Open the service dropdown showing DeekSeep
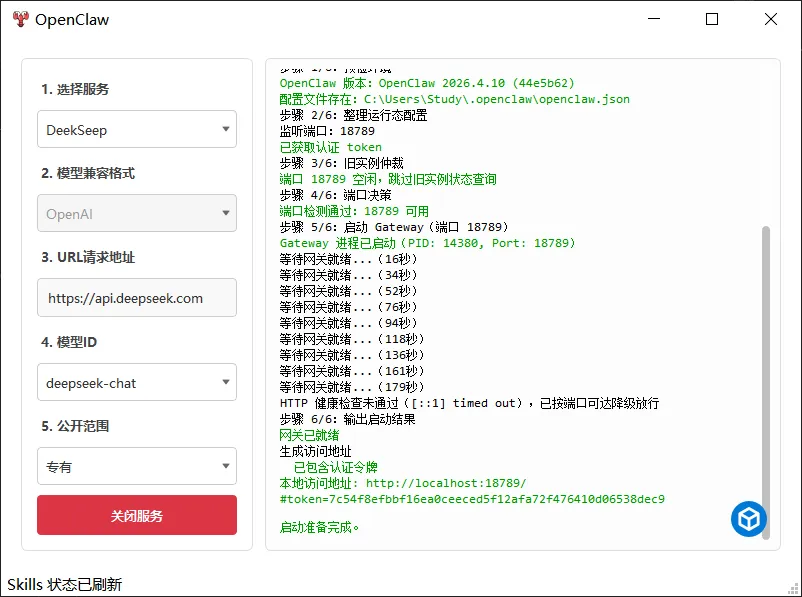 click(x=137, y=129)
